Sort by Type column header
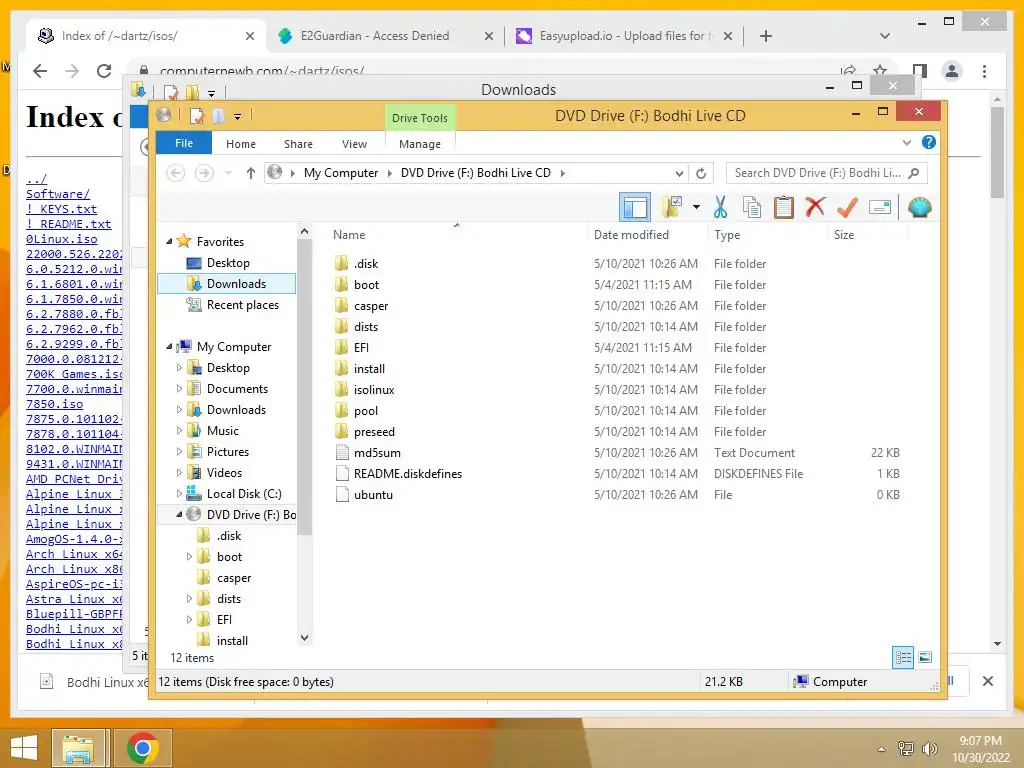Screen dimensions: 1024x768 [x=767, y=234]
